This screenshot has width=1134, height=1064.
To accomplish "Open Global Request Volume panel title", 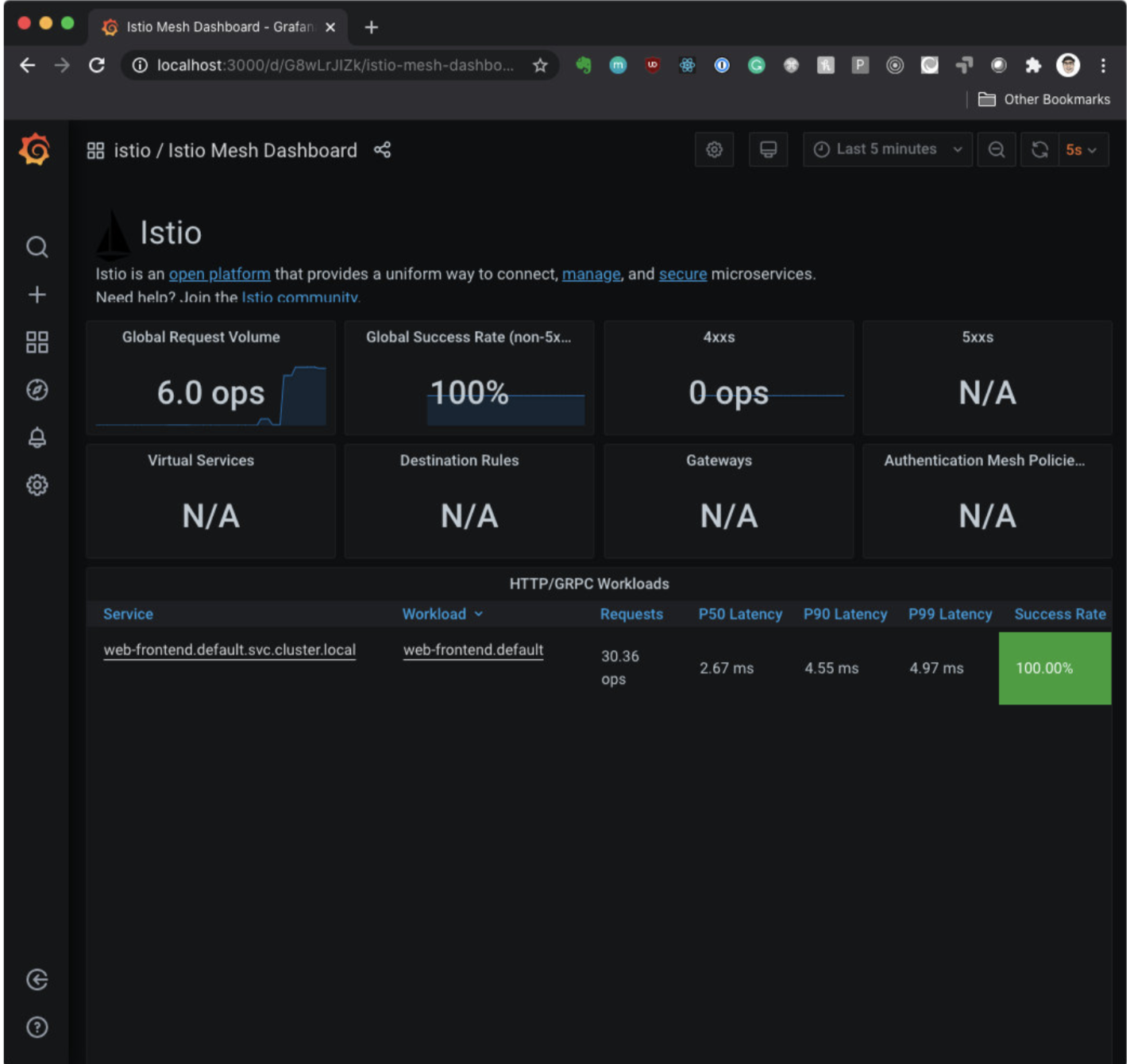I will 201,337.
